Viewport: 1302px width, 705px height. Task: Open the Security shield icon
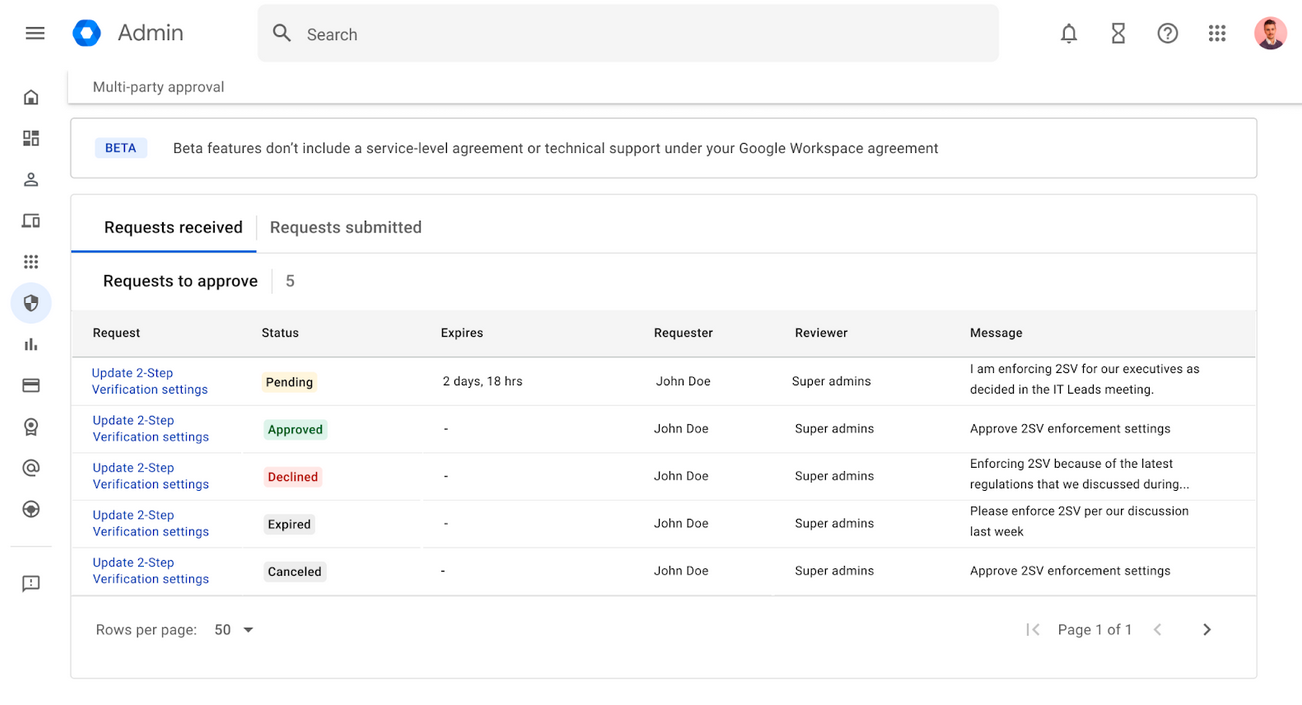(31, 302)
